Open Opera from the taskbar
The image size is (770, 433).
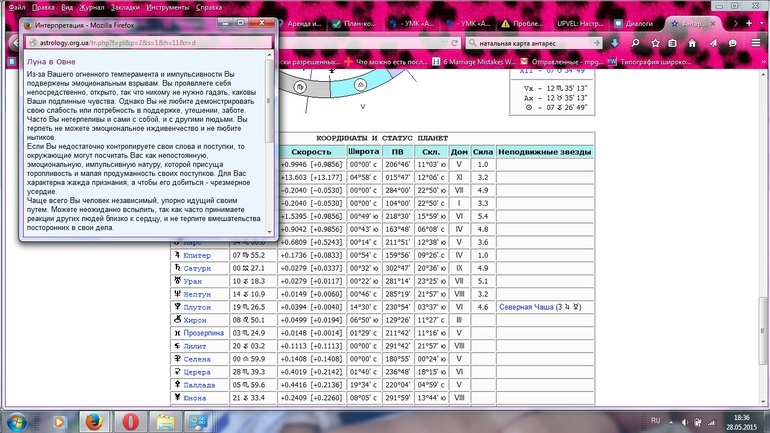coord(133,419)
